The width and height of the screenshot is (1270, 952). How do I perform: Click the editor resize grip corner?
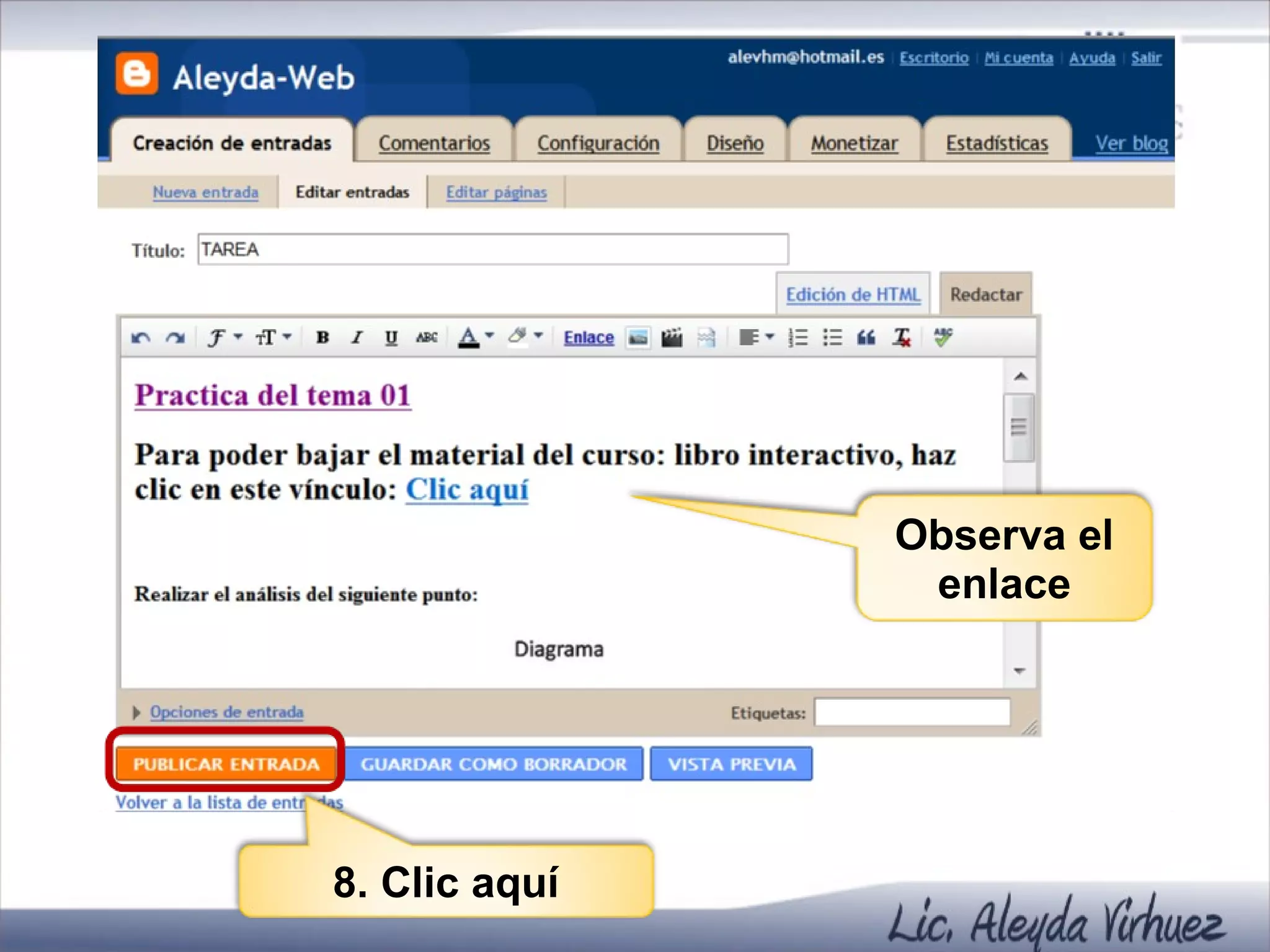coord(1029,727)
